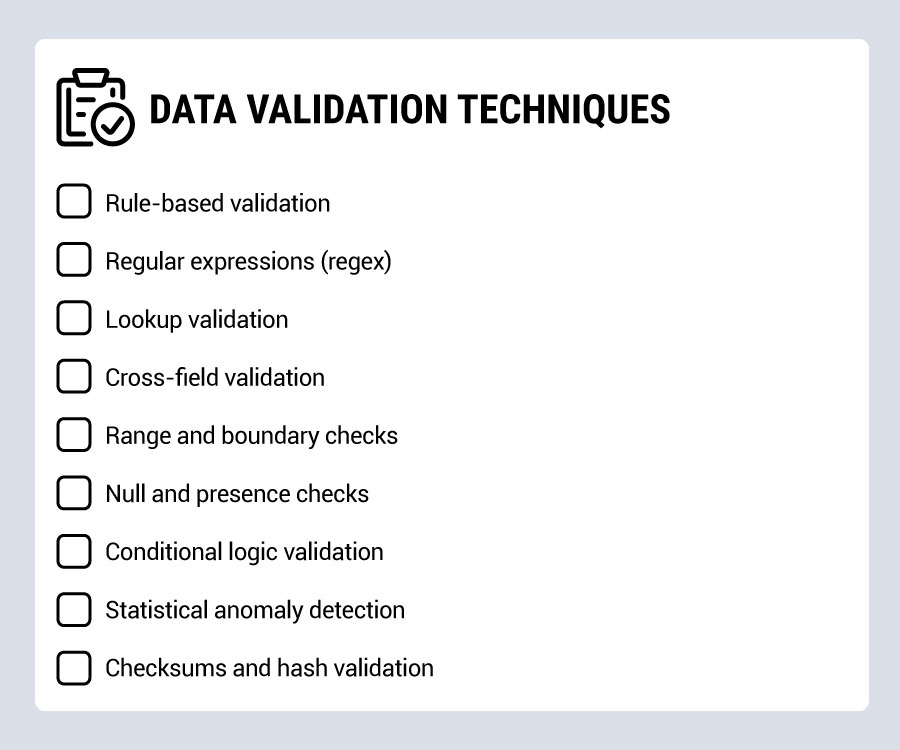The image size is (900, 750).
Task: Toggle the Null and presence checks checkbox
Action: 74,492
